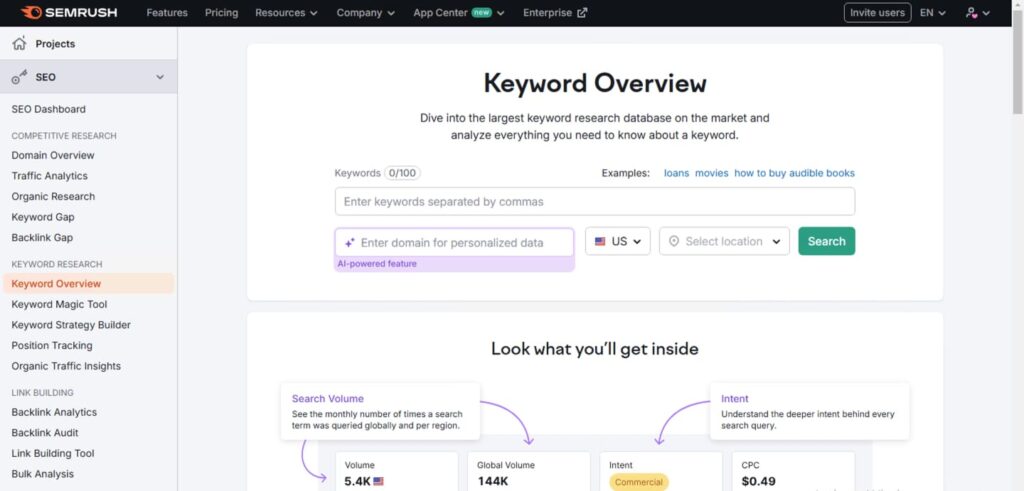Click the Keywords 0/100 counter
Image resolution: width=1024 pixels, height=491 pixels.
tap(402, 173)
